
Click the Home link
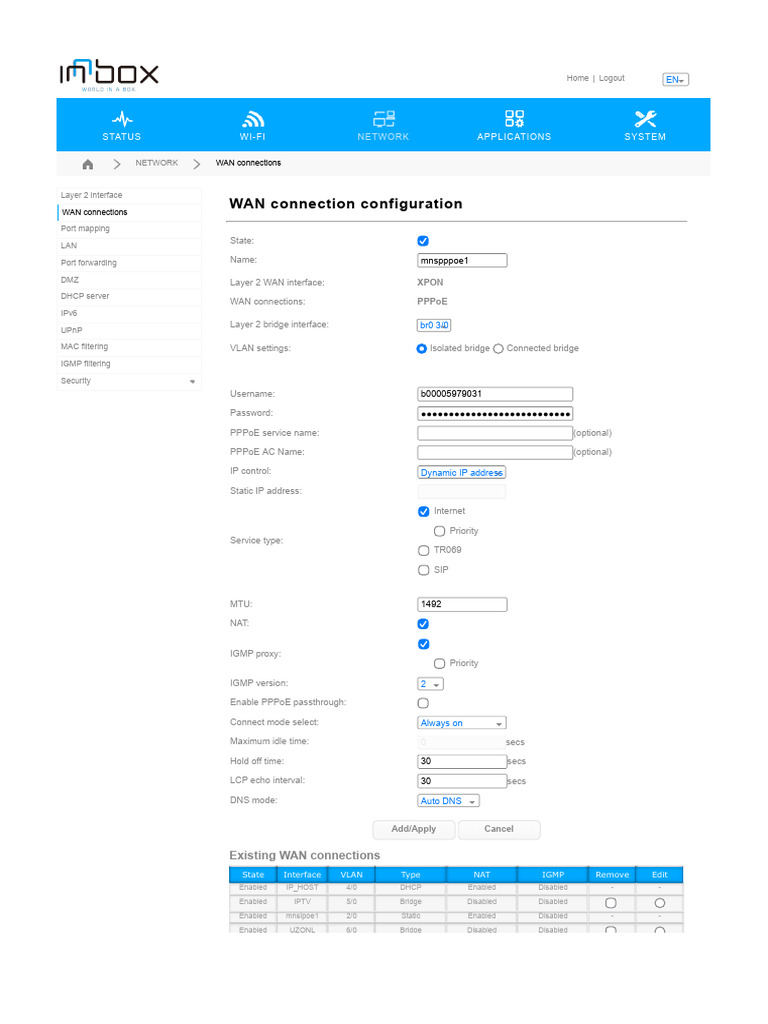point(577,78)
